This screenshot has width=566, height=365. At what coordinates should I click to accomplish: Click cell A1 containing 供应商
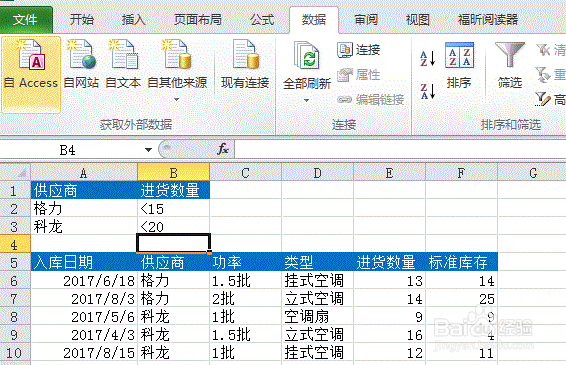(84, 190)
